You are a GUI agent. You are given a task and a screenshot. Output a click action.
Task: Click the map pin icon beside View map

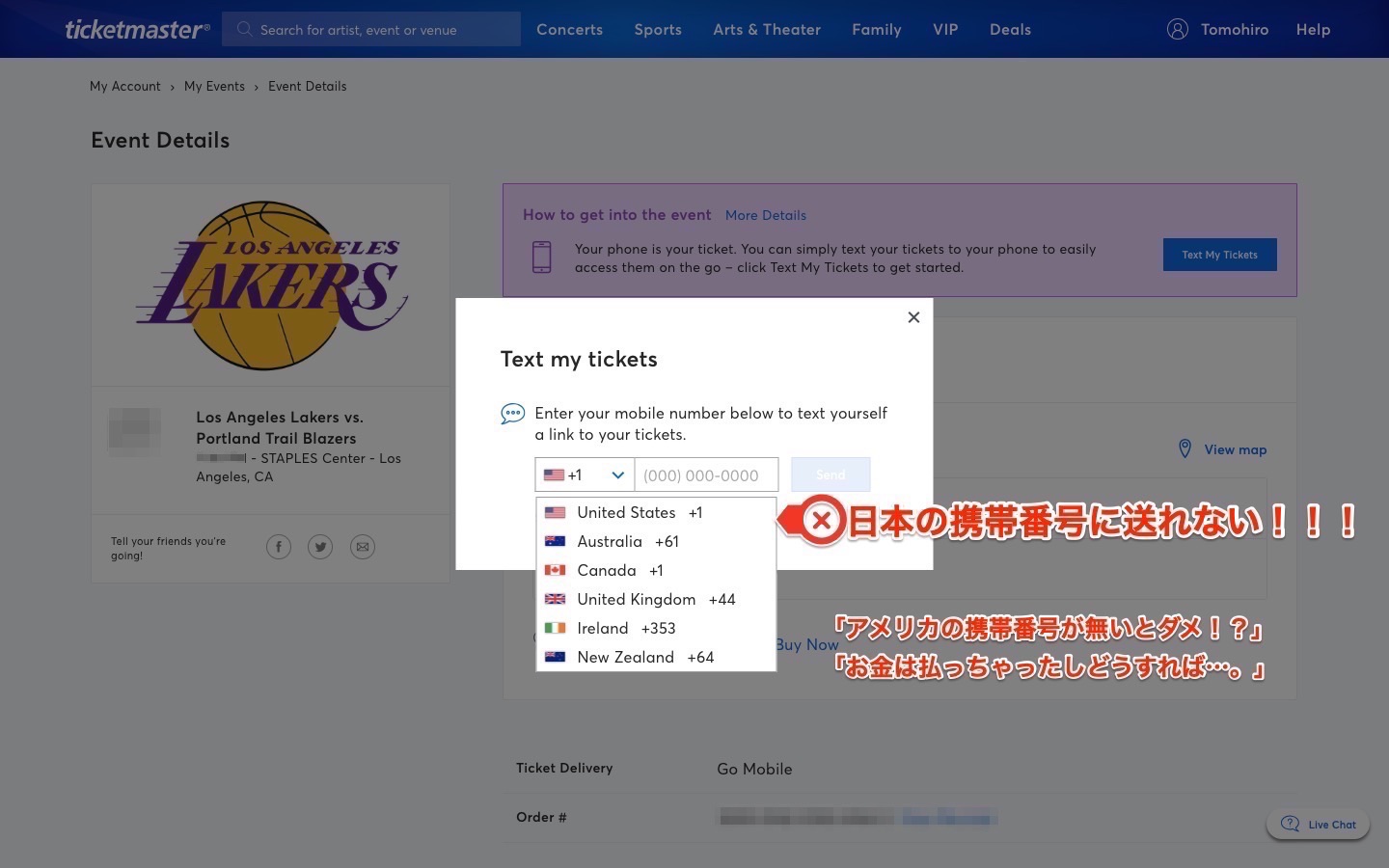[1185, 448]
